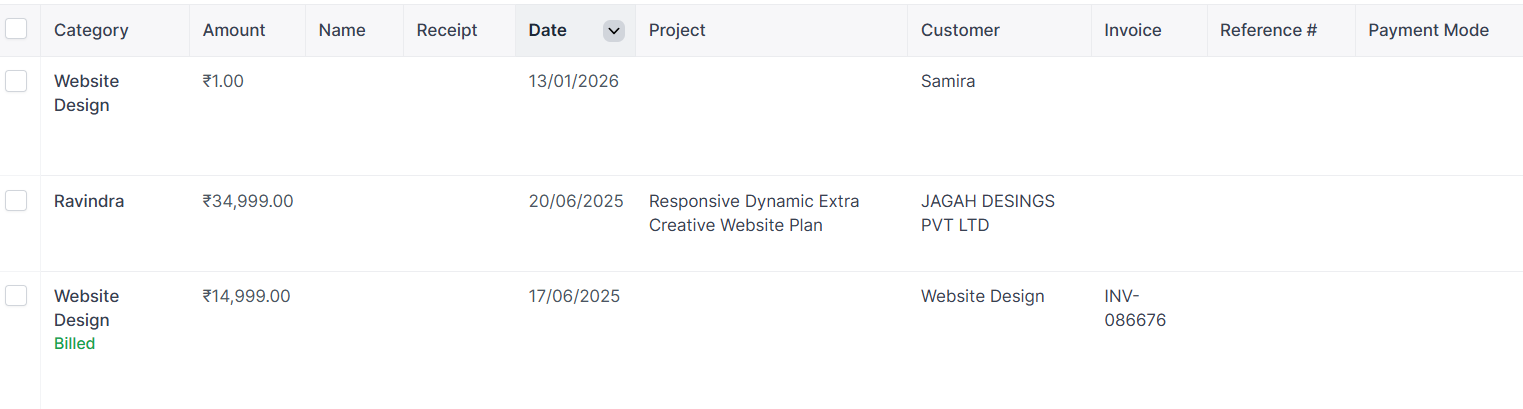The height and width of the screenshot is (409, 1523).
Task: Click the Receipt column header
Action: tap(447, 30)
